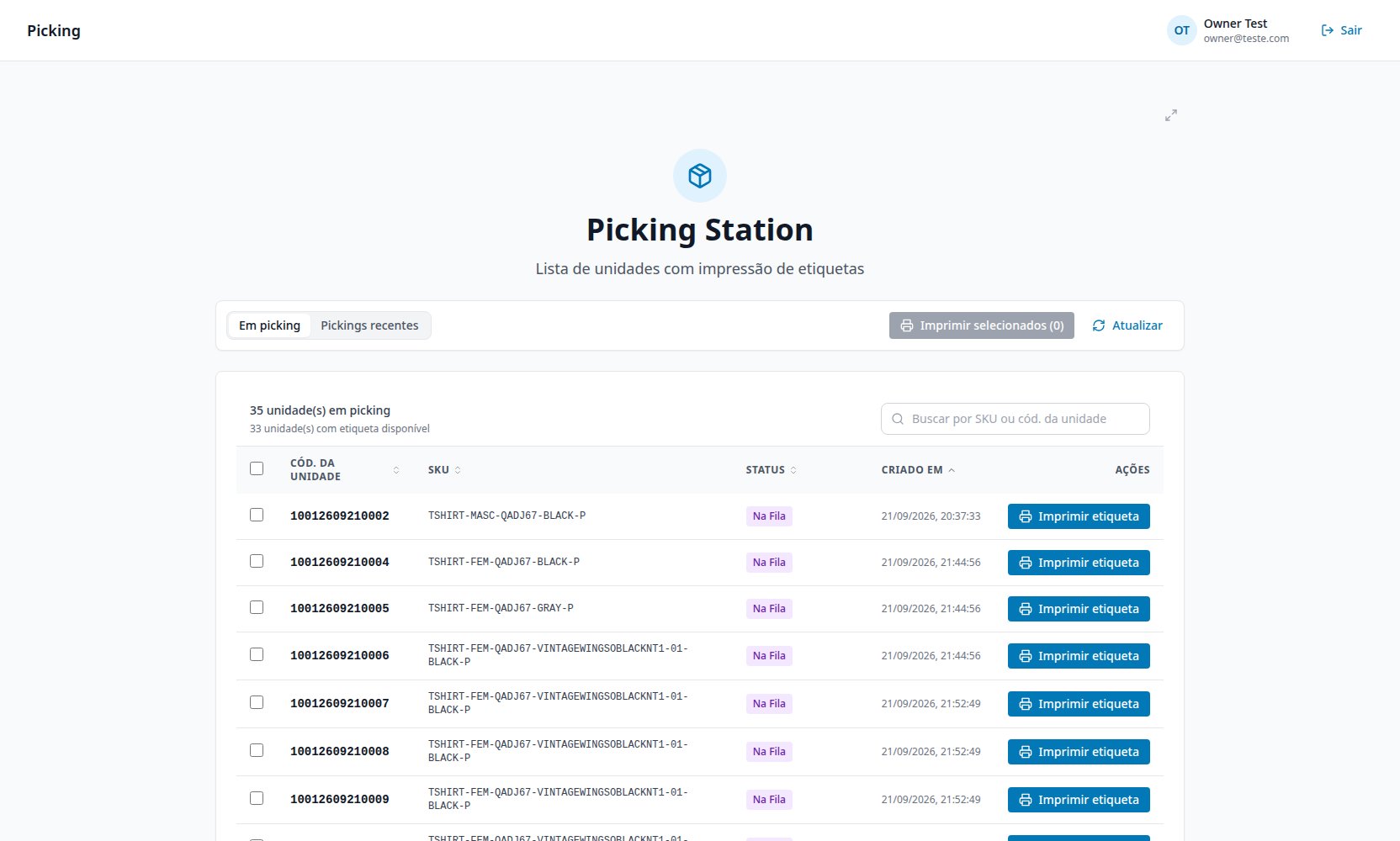1400x841 pixels.
Task: Click printer icon in row 10012609210002
Action: tap(1026, 516)
